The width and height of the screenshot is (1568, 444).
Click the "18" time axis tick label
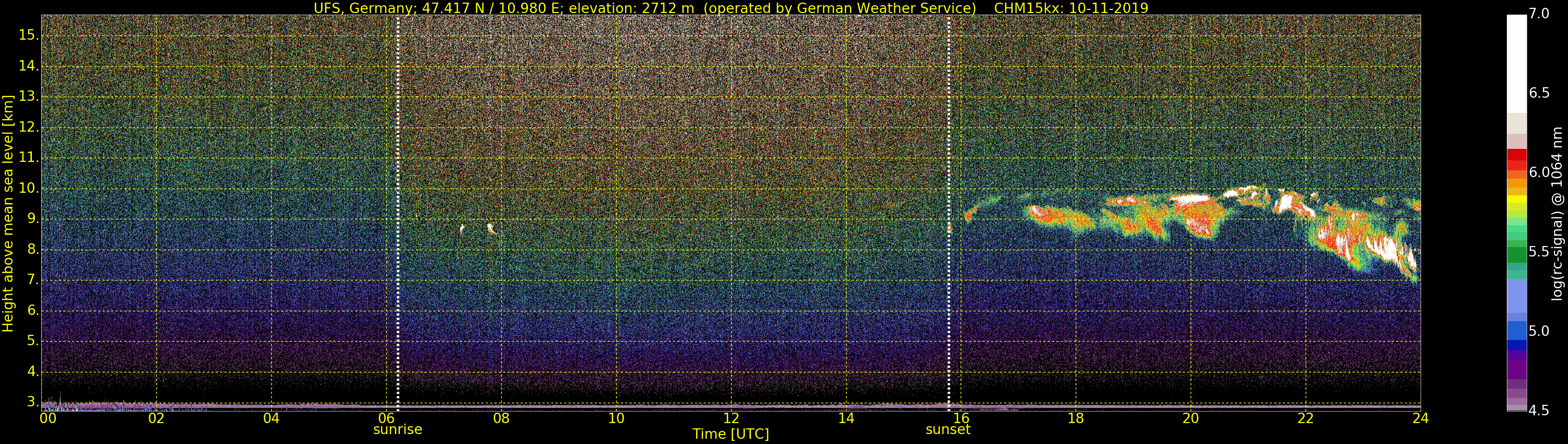(1076, 418)
